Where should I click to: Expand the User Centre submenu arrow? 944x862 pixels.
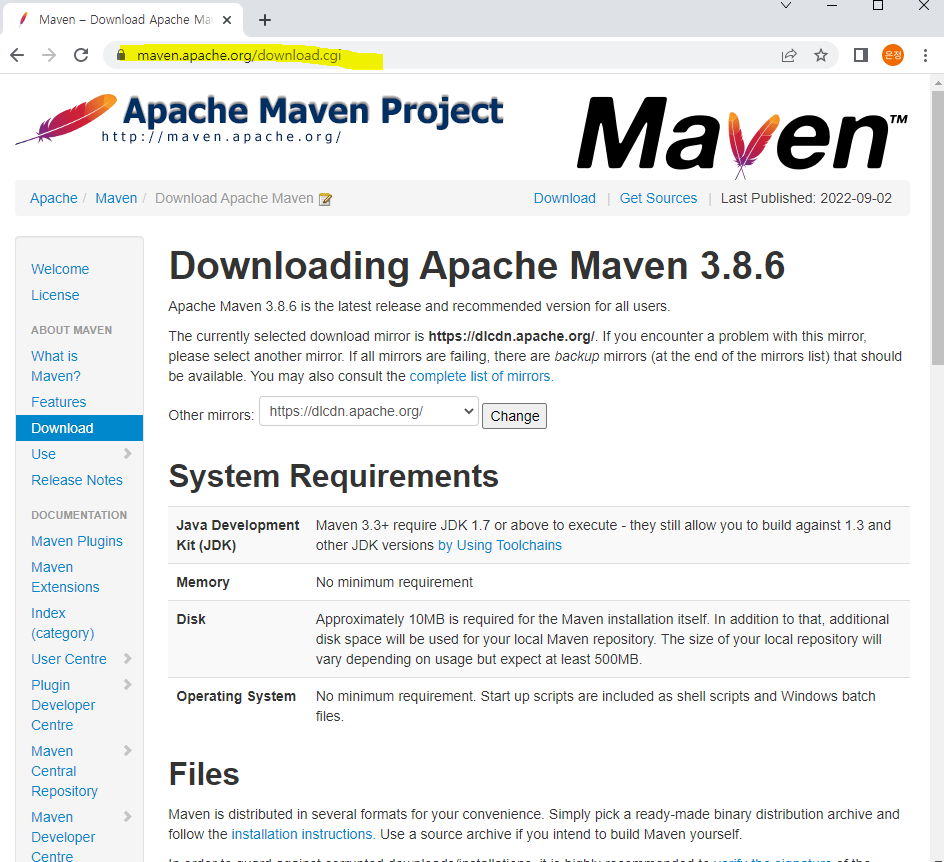point(128,659)
